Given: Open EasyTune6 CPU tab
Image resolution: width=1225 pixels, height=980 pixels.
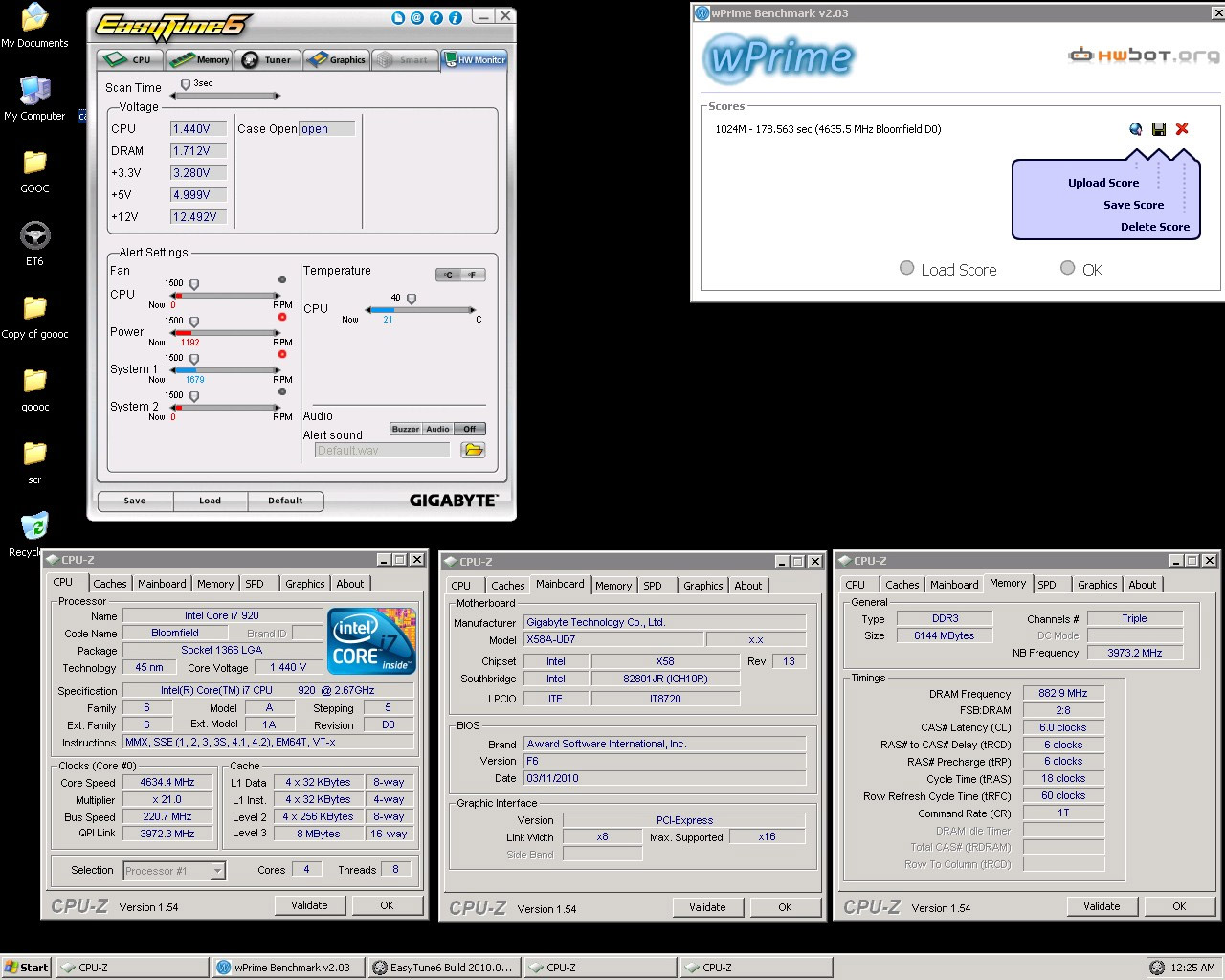Looking at the screenshot, I should click(x=131, y=59).
